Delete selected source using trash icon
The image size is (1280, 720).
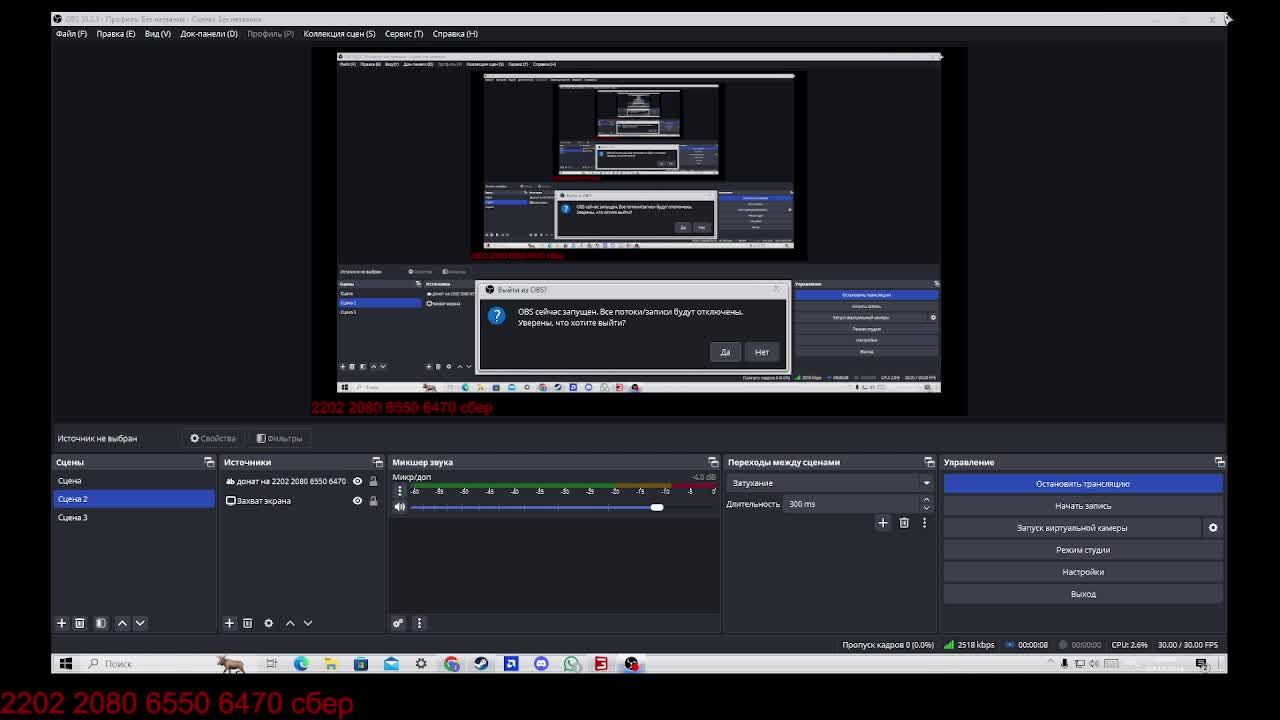click(248, 623)
